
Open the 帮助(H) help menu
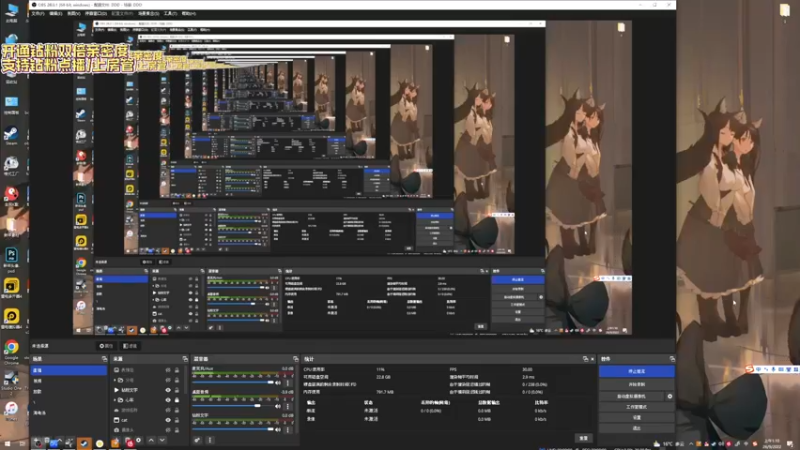[189, 13]
